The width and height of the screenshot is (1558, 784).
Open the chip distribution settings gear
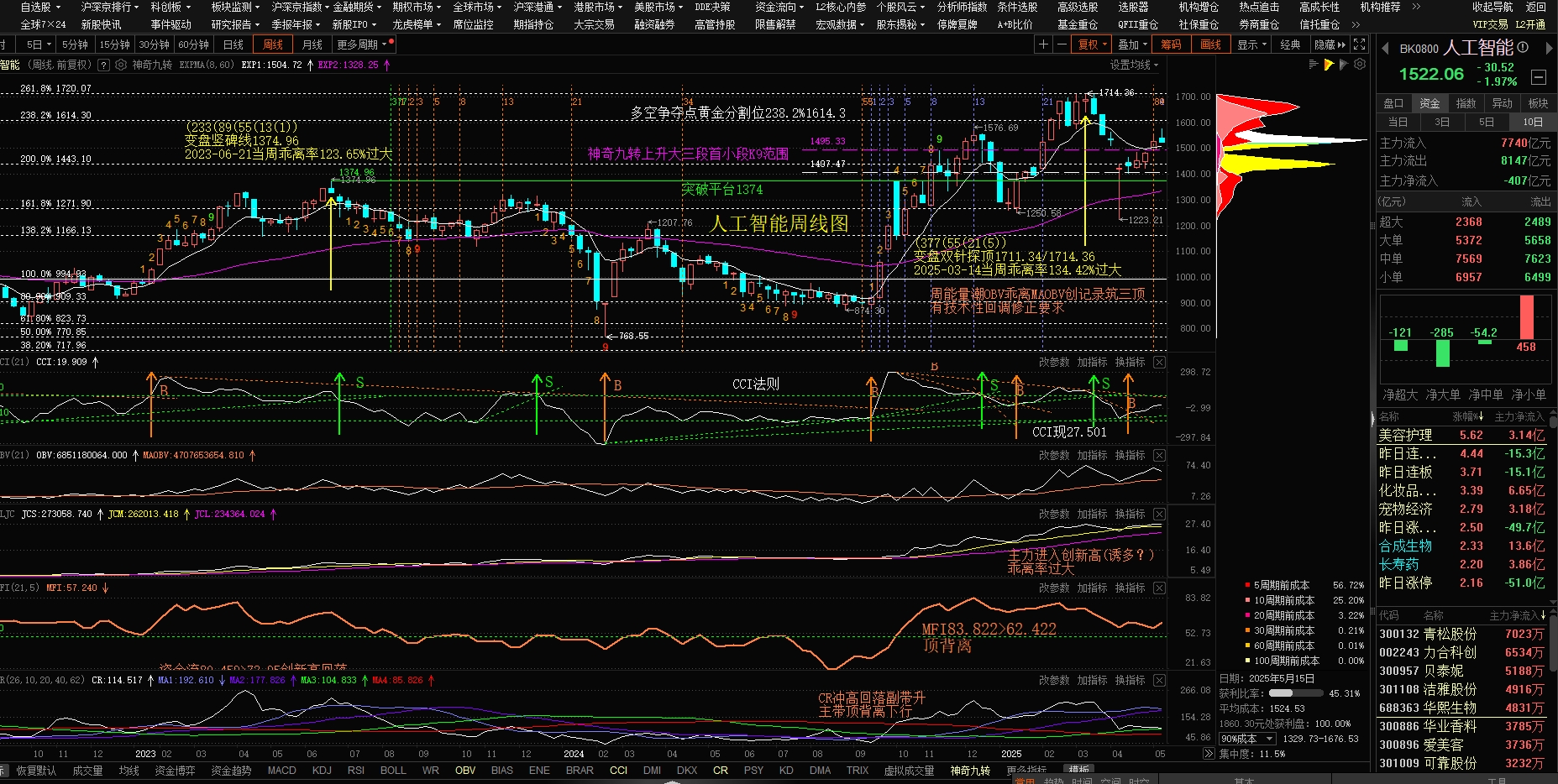(x=1360, y=64)
